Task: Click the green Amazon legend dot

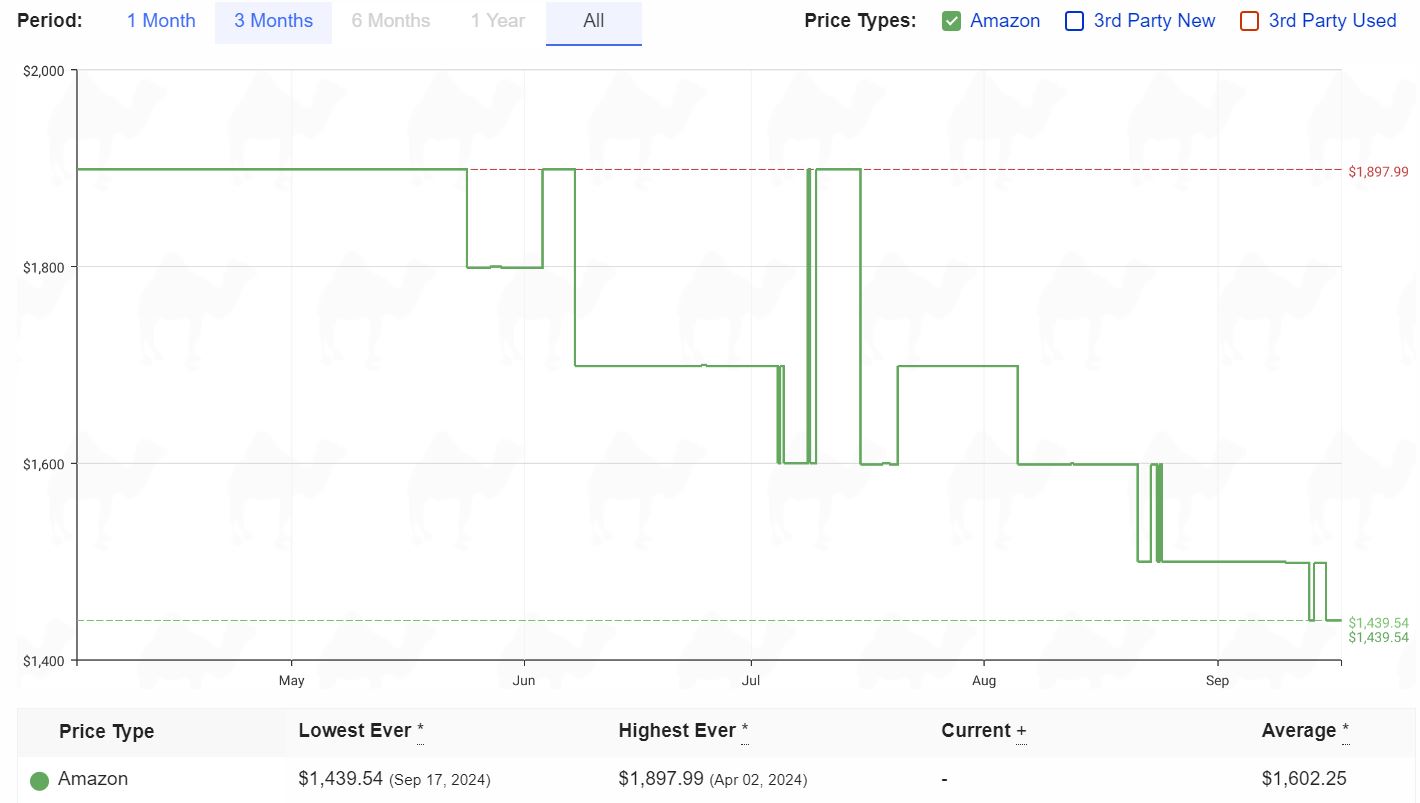Action: coord(40,781)
